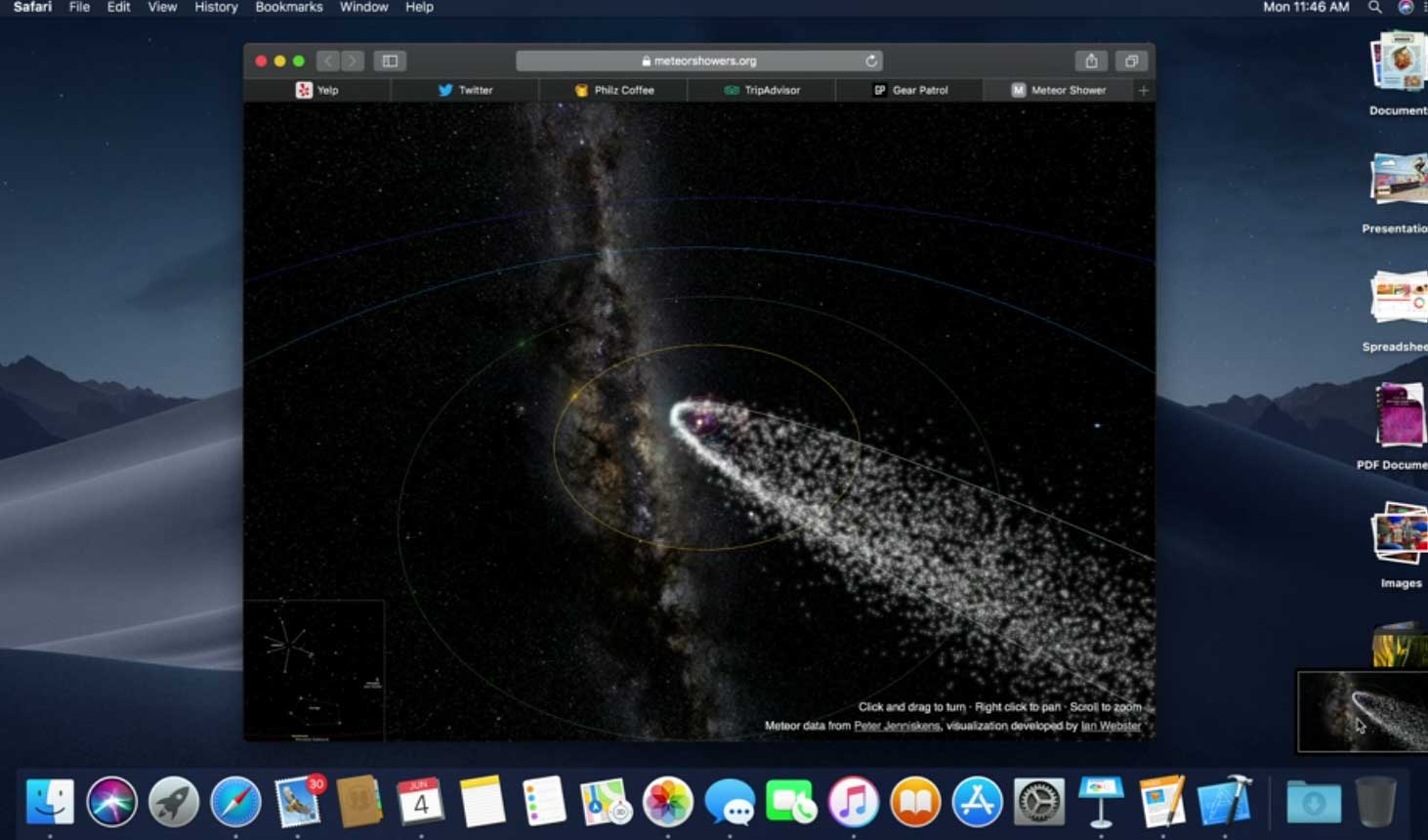Reload page using the address bar refresh icon
The width and height of the screenshot is (1428, 840).
point(871,61)
